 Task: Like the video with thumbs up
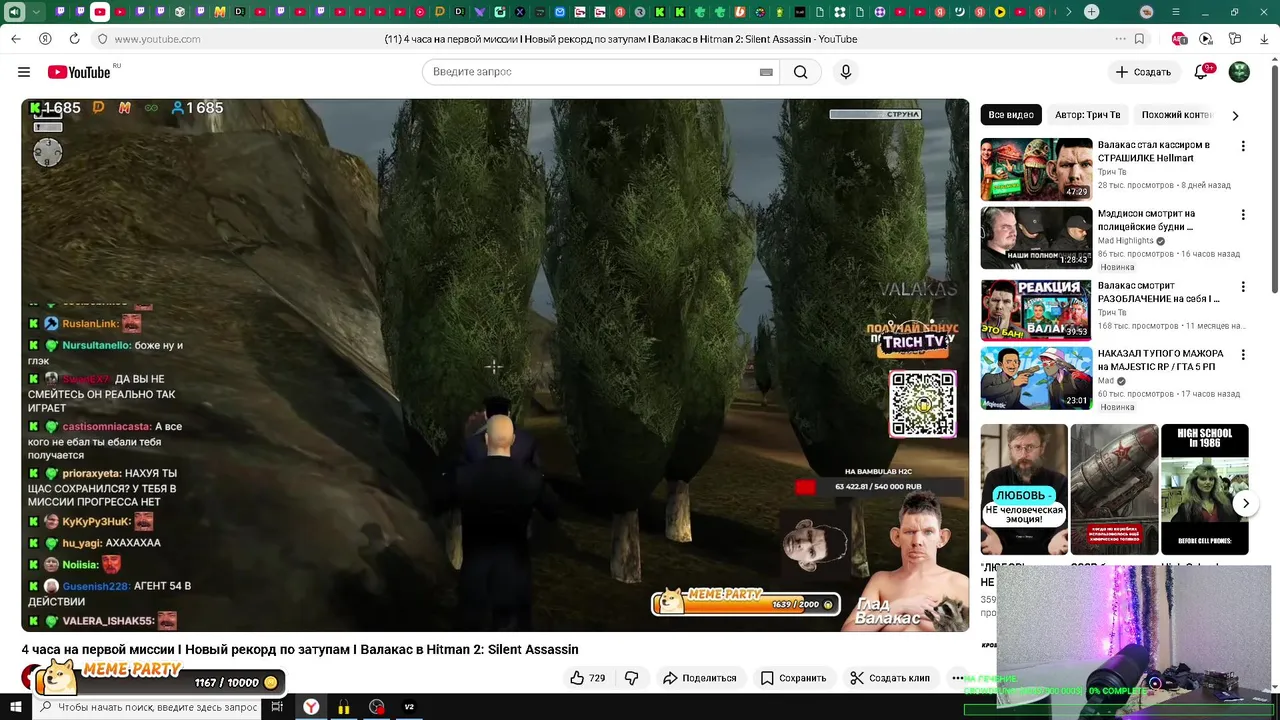(587, 678)
